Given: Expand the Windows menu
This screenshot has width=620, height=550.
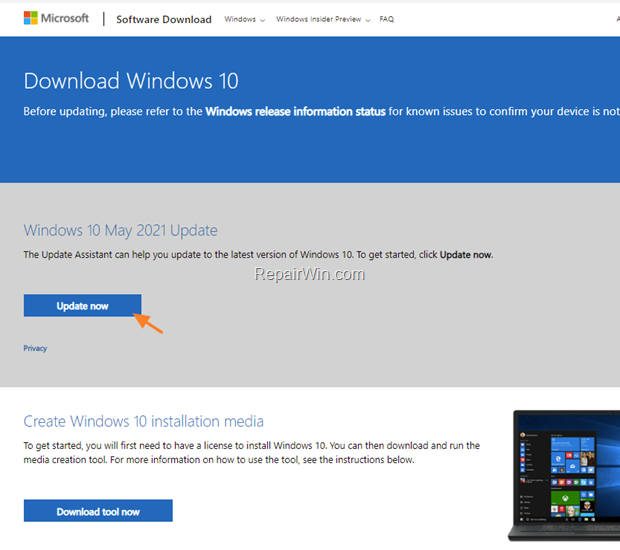Looking at the screenshot, I should [x=244, y=19].
